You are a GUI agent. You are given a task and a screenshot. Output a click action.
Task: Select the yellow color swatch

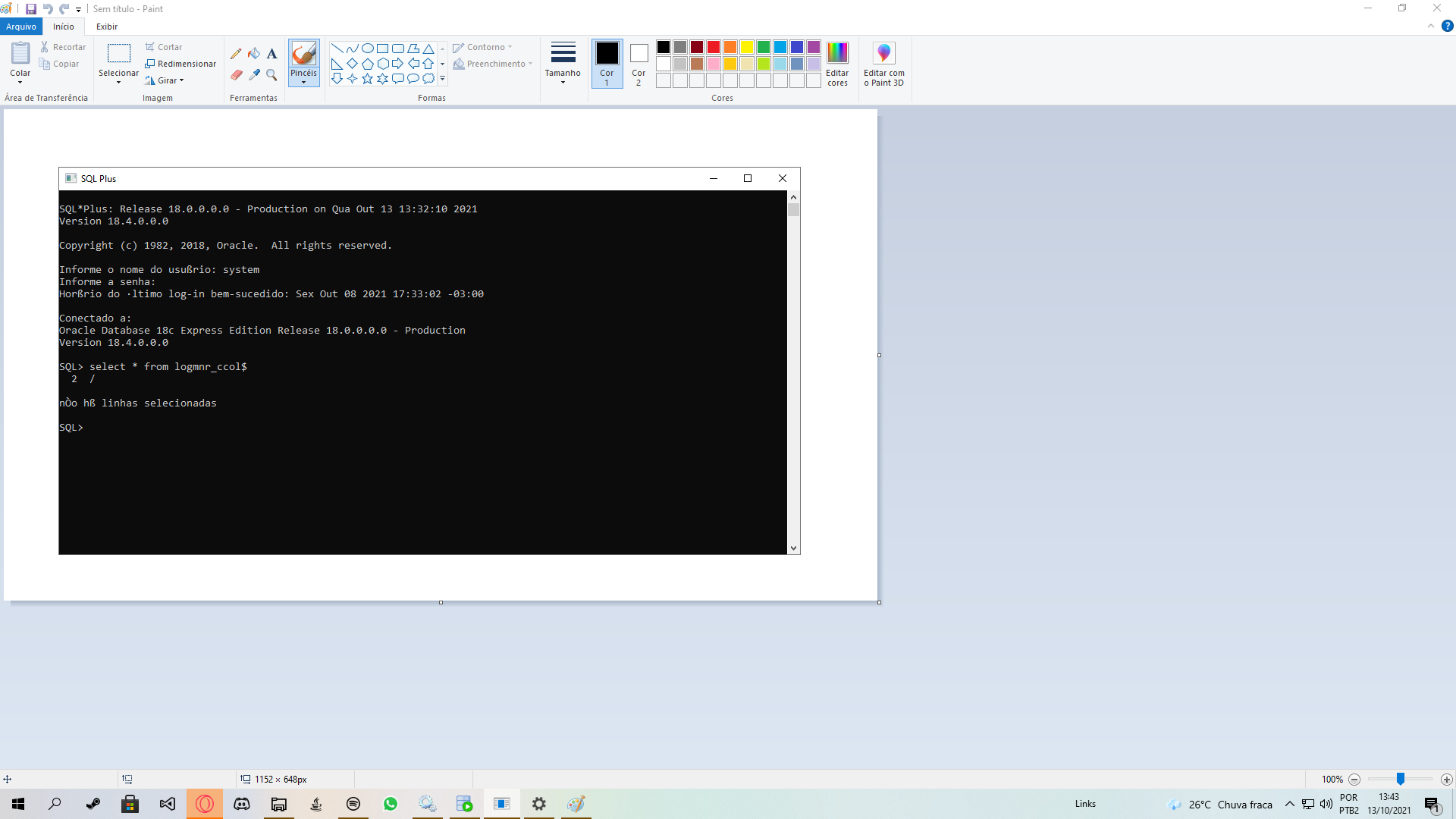(747, 47)
